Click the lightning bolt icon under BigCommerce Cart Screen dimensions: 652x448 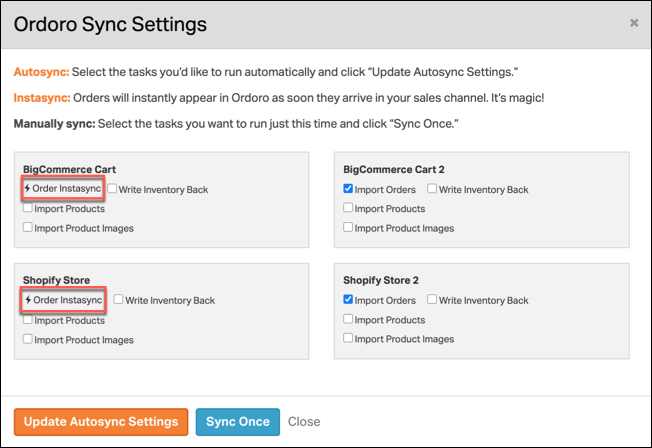(27, 188)
